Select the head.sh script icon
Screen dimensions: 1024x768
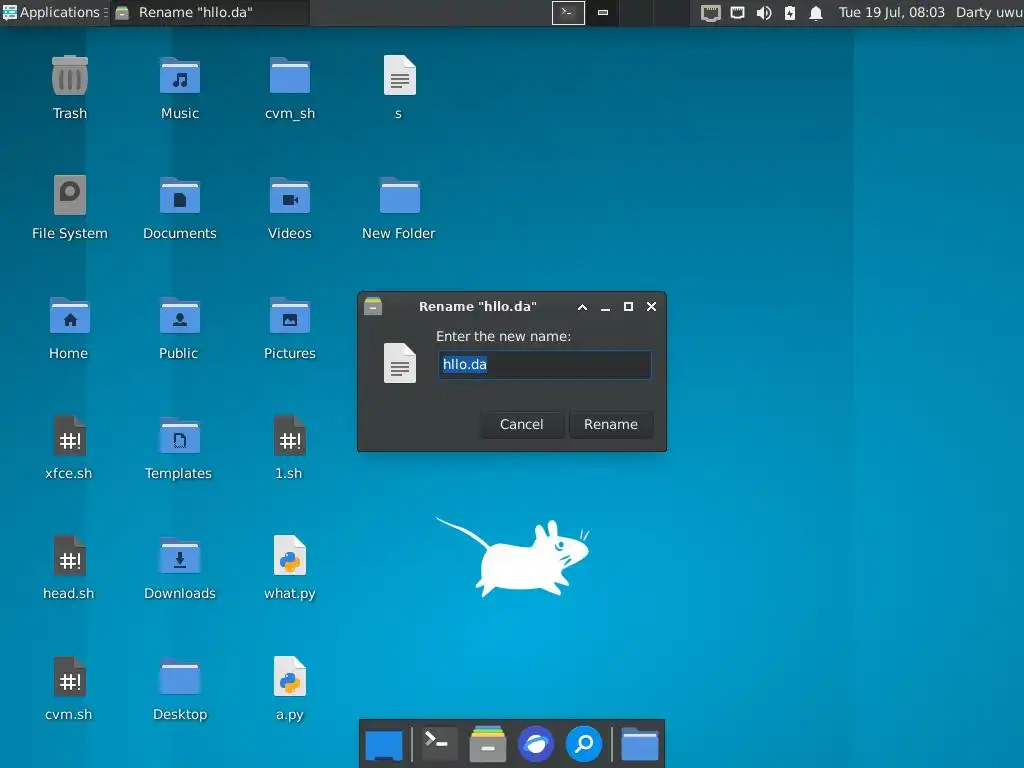(70, 556)
